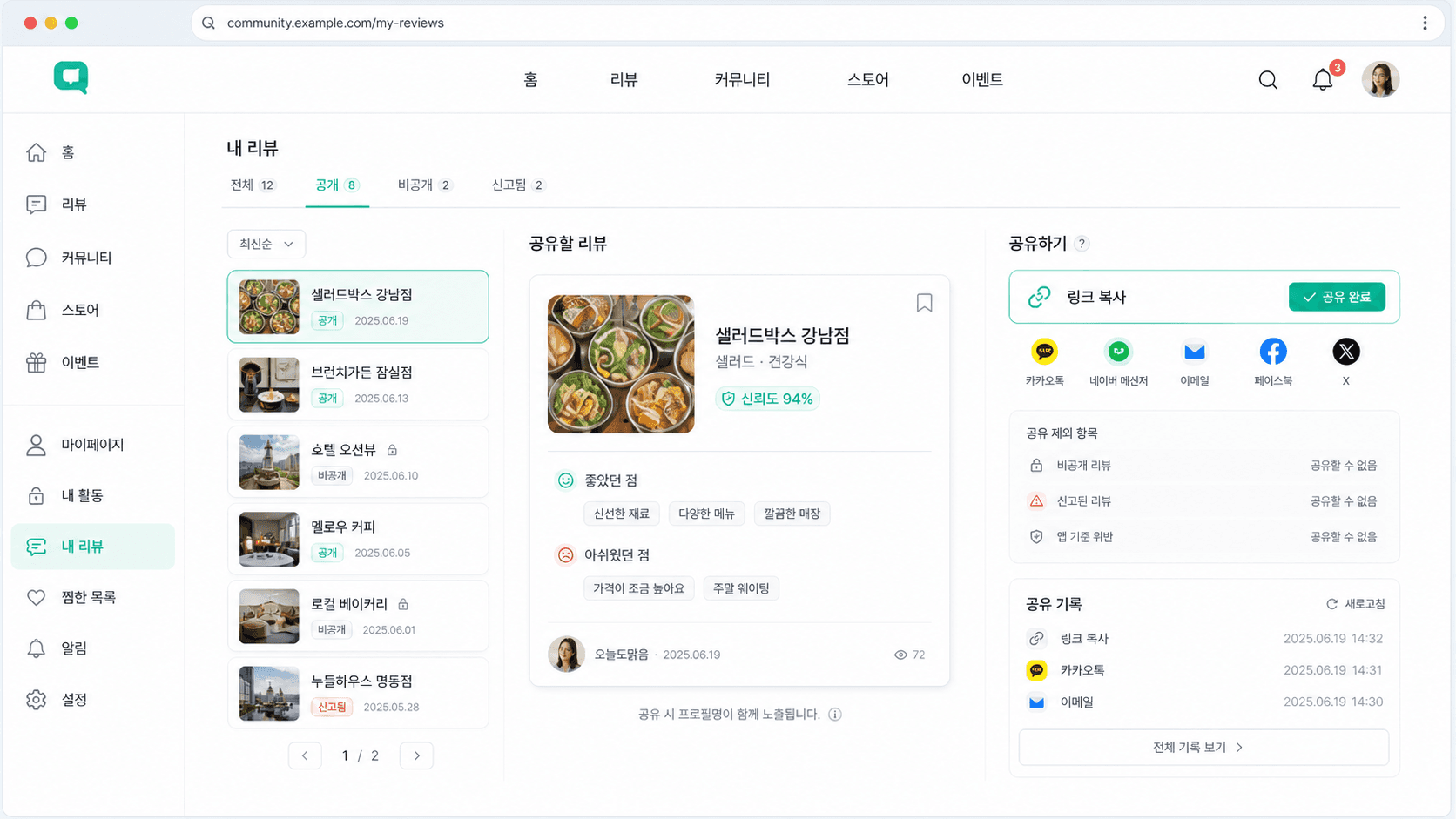Click the 신고된 리뷰 exclusion row
The height and width of the screenshot is (819, 1456).
1203,501
